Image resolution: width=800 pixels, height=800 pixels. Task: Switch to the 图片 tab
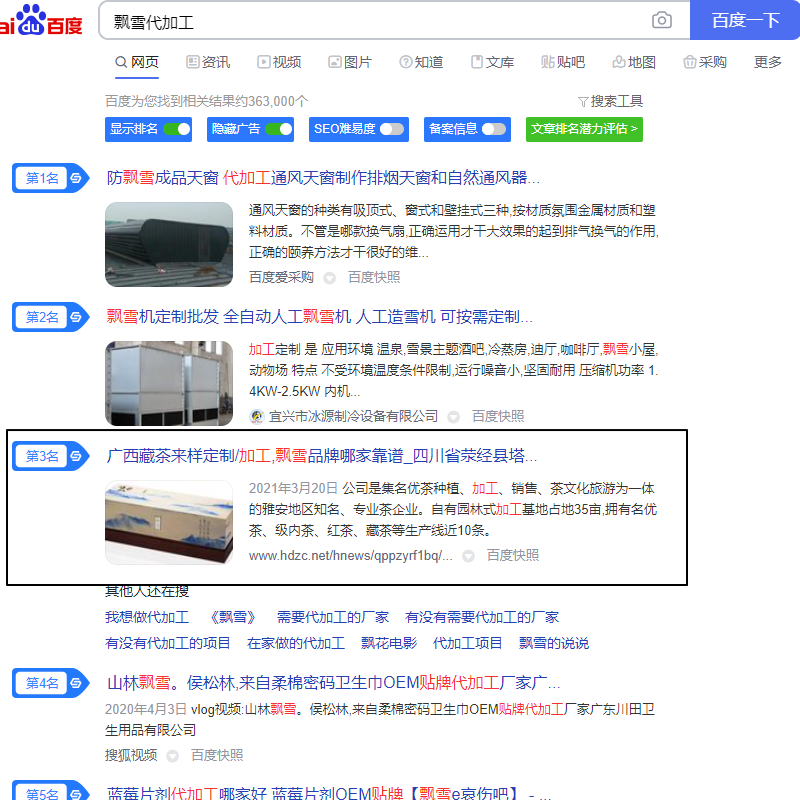[350, 62]
